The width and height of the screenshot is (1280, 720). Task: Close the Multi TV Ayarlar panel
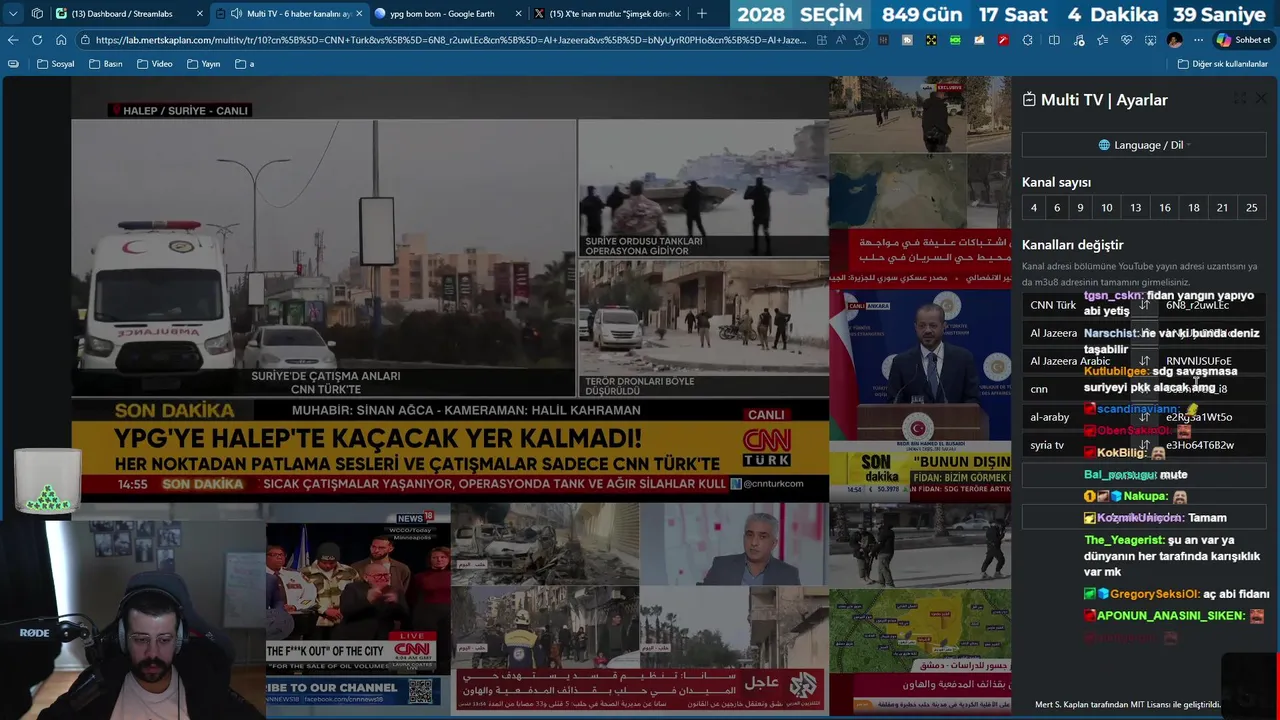coord(1260,99)
